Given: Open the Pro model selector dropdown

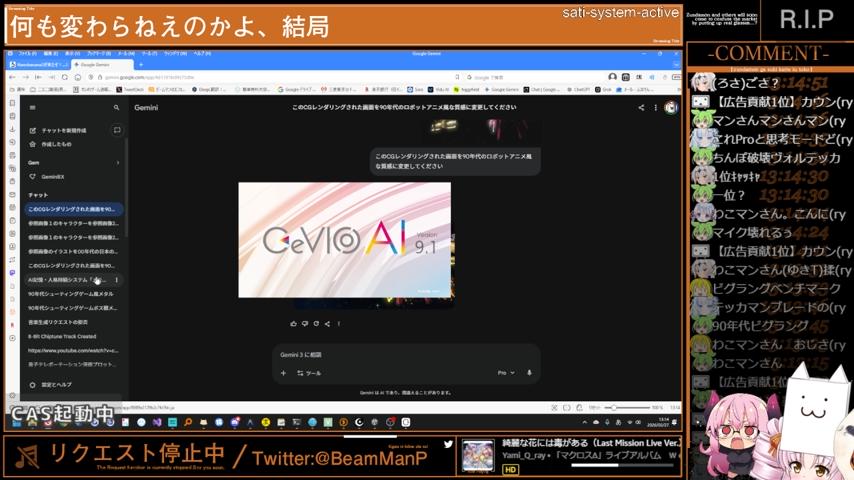Looking at the screenshot, I should (x=505, y=373).
